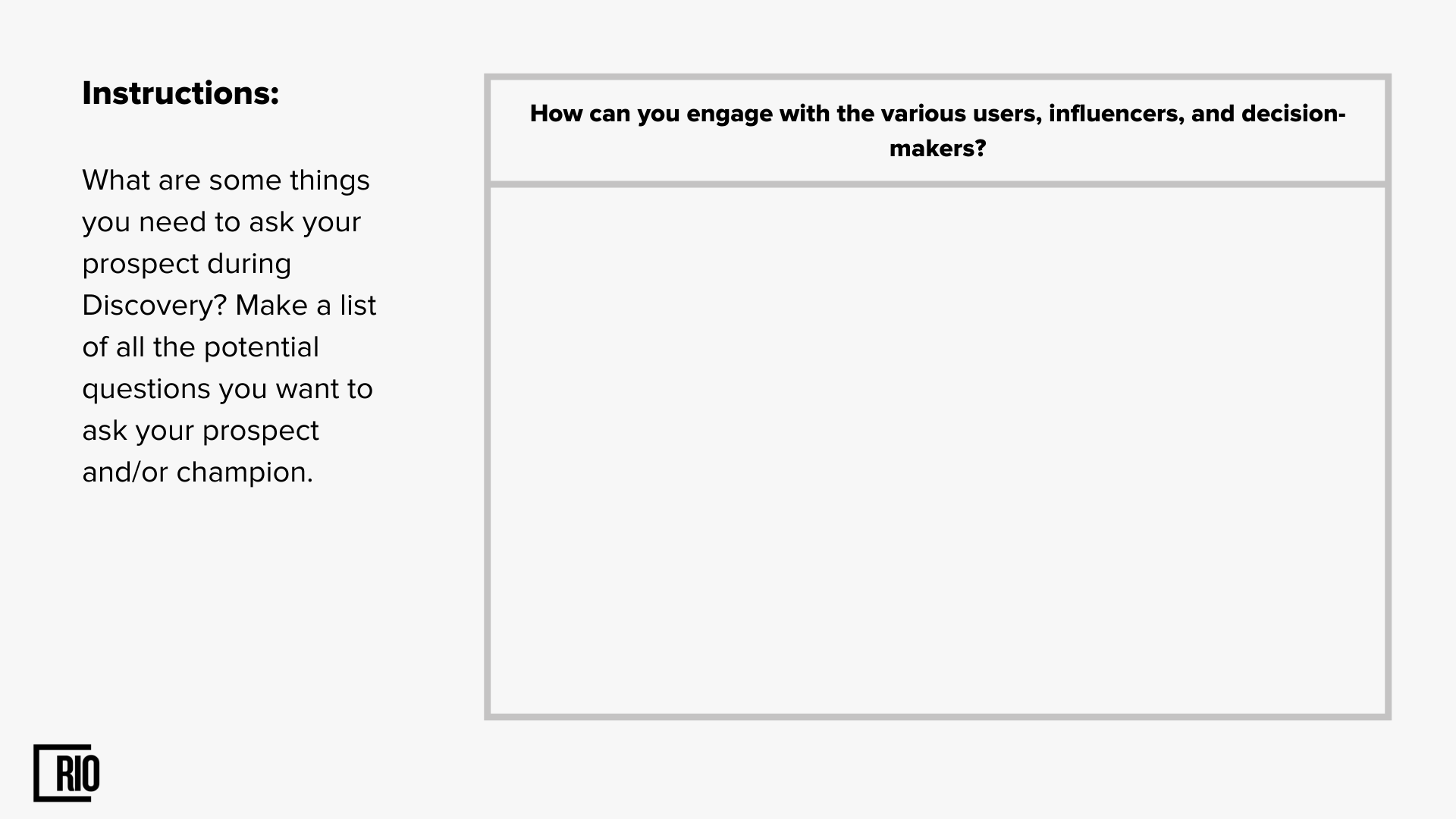Select the line "you need to ask your"
The height and width of the screenshot is (819, 1456).
[x=221, y=222]
